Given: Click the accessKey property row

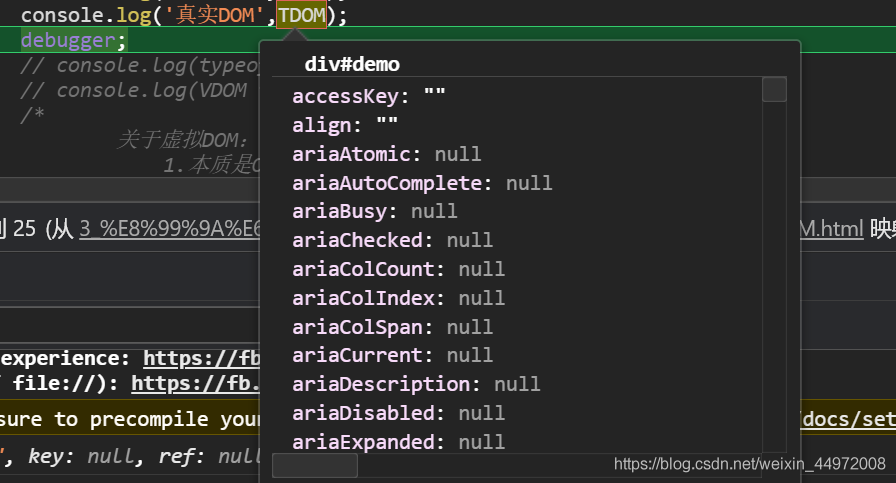Looking at the screenshot, I should (369, 96).
